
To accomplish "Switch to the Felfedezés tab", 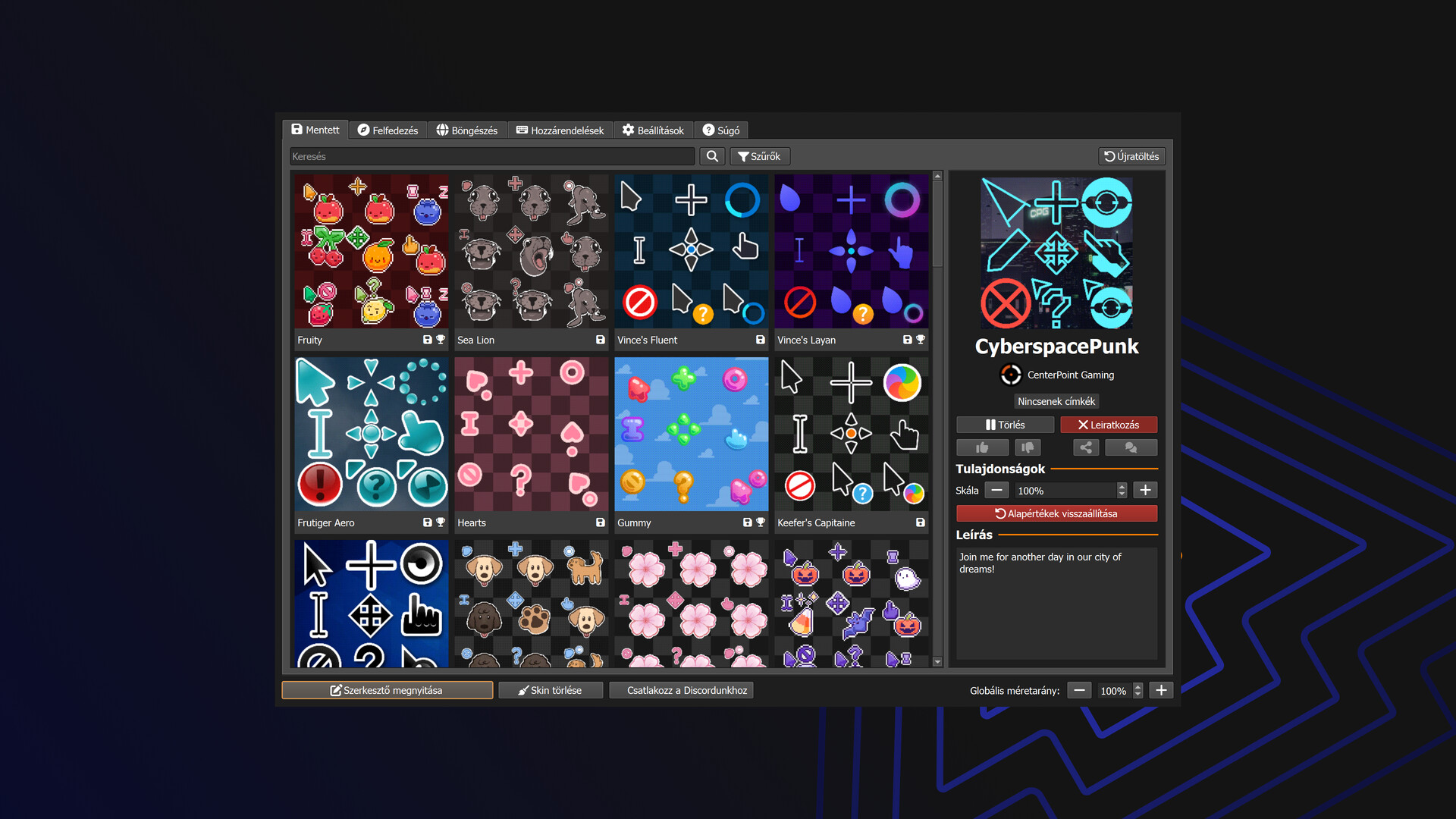I will [388, 130].
